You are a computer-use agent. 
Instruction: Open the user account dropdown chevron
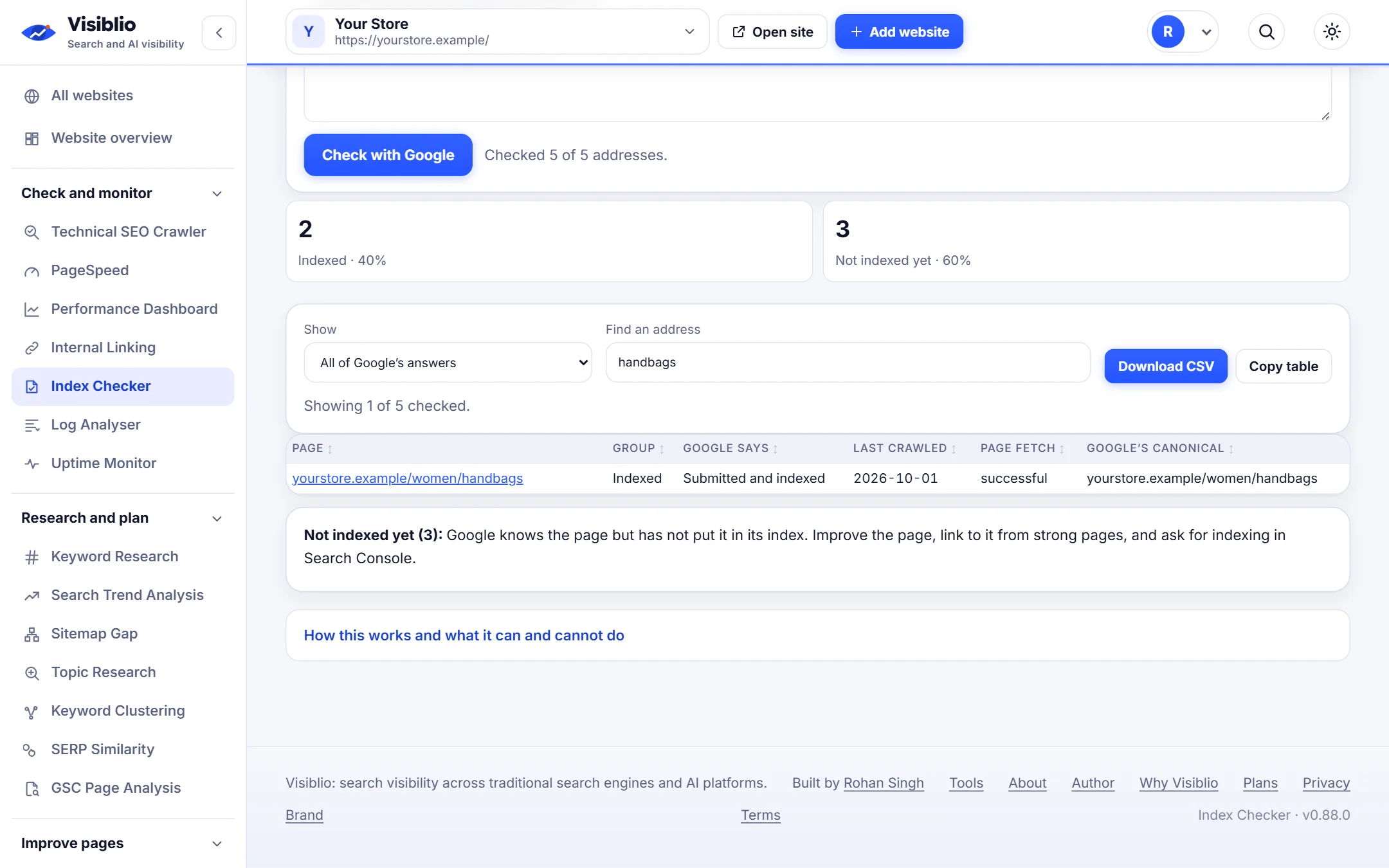(1206, 32)
